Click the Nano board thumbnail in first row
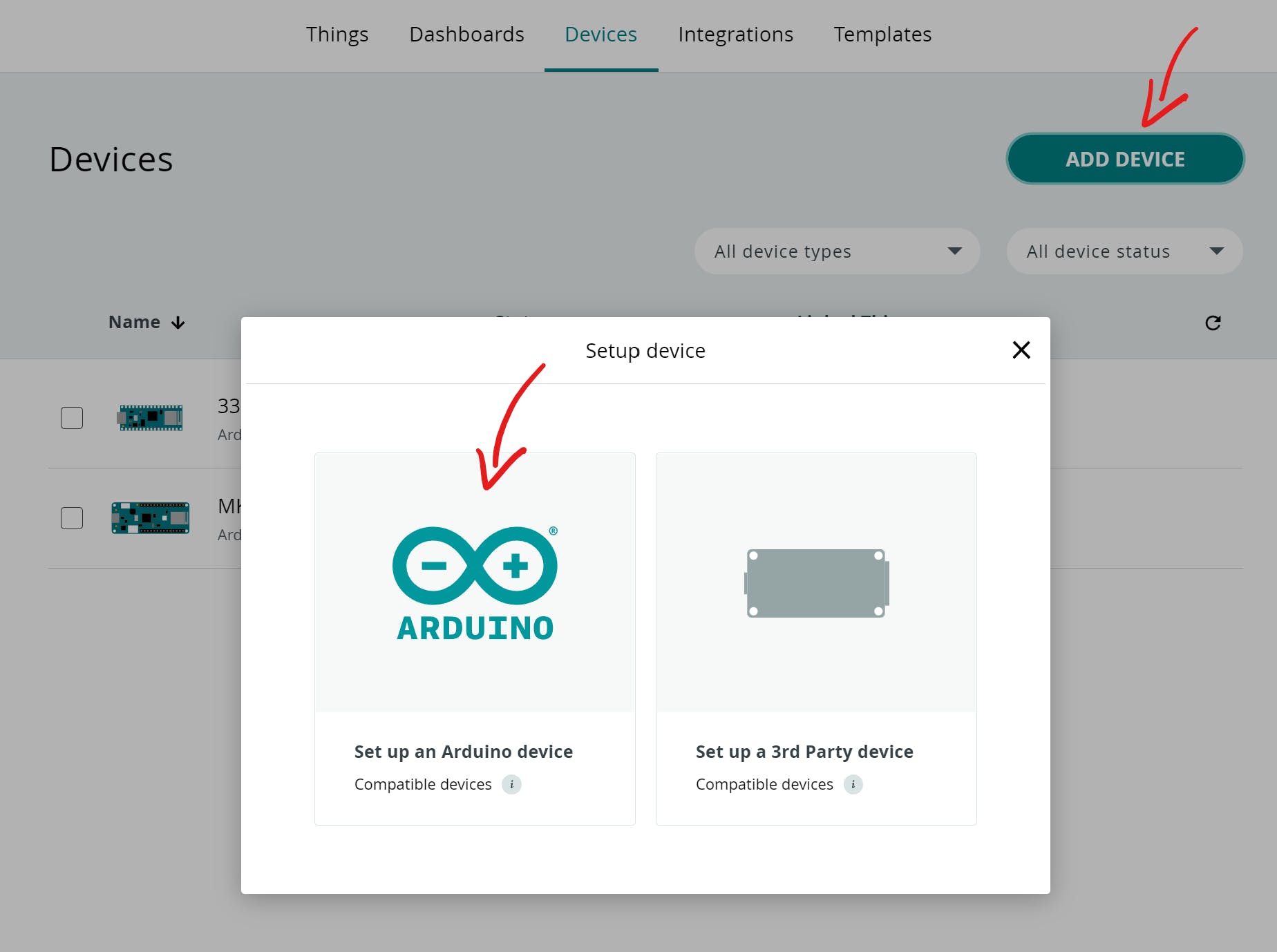Image resolution: width=1277 pixels, height=952 pixels. (x=151, y=418)
